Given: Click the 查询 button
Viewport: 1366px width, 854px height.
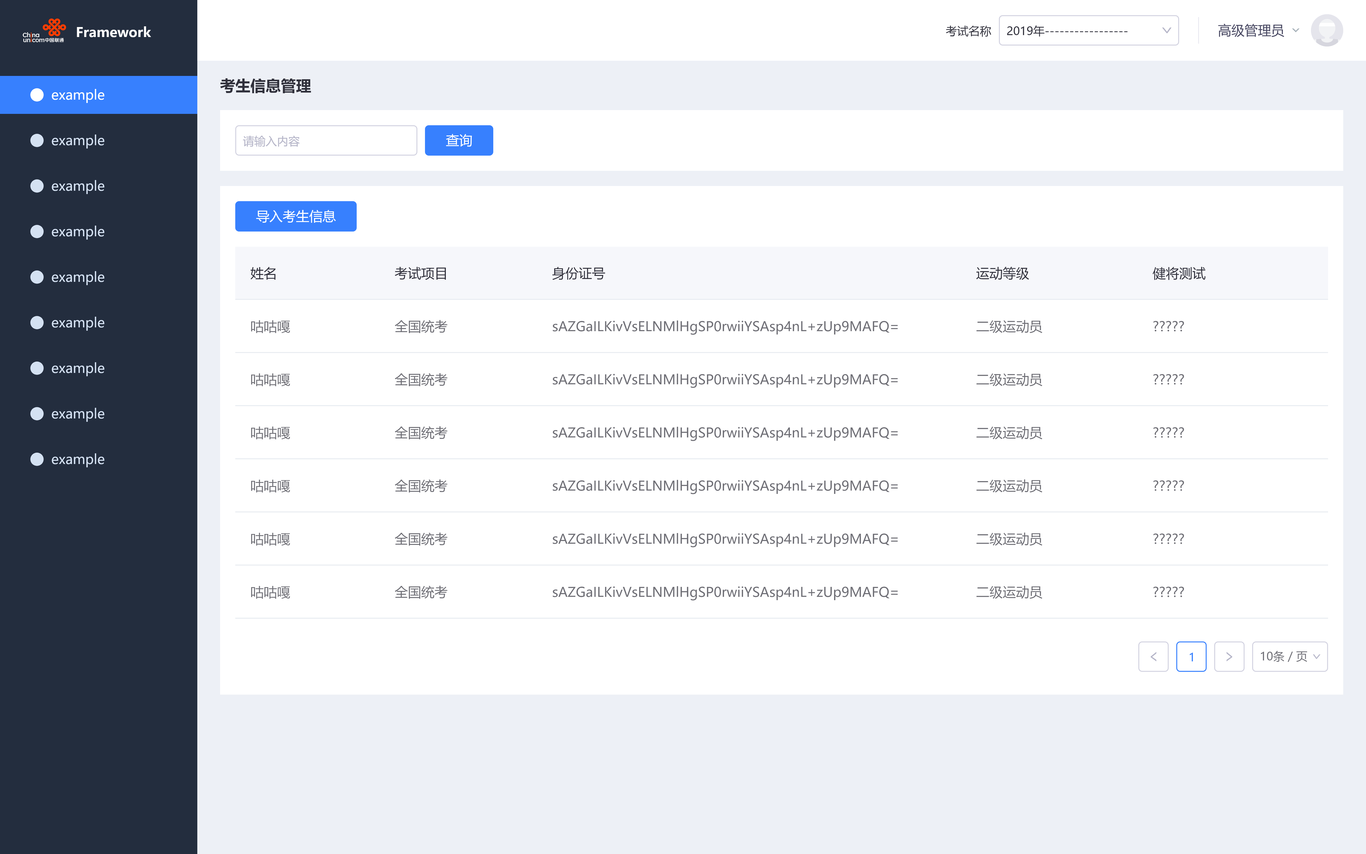Looking at the screenshot, I should coord(459,141).
